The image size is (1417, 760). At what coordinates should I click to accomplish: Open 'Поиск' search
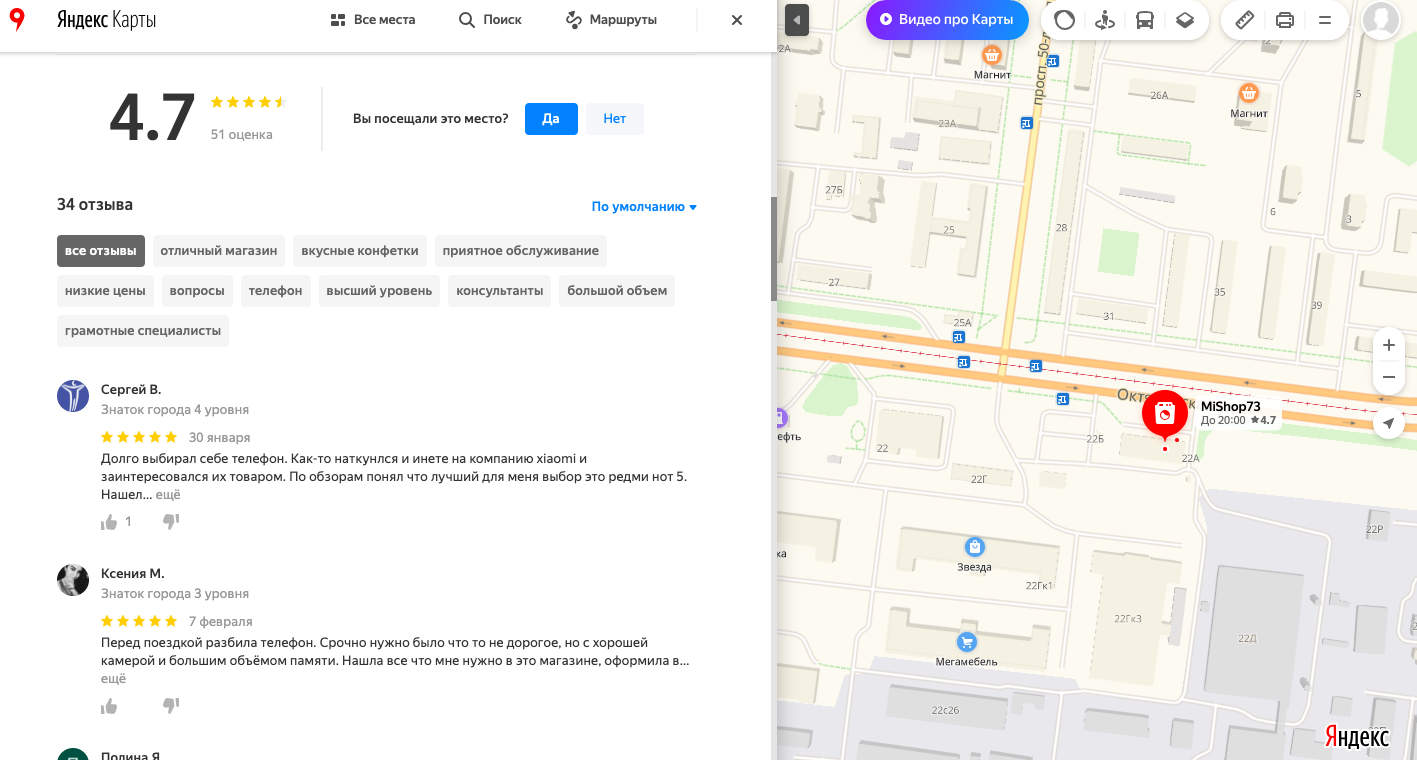[490, 20]
